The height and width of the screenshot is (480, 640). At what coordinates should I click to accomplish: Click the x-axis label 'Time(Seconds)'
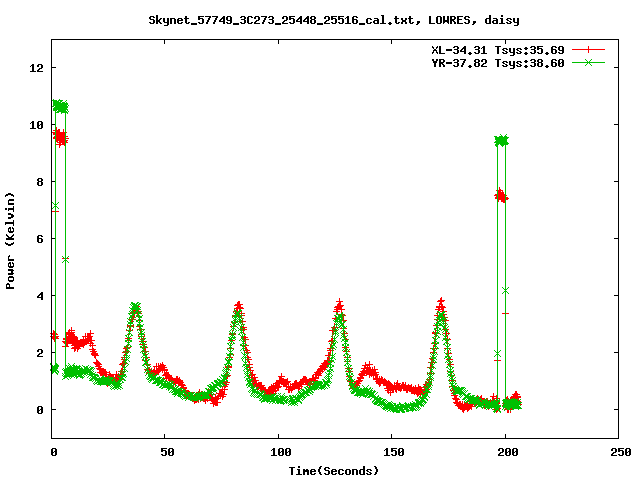tap(334, 471)
